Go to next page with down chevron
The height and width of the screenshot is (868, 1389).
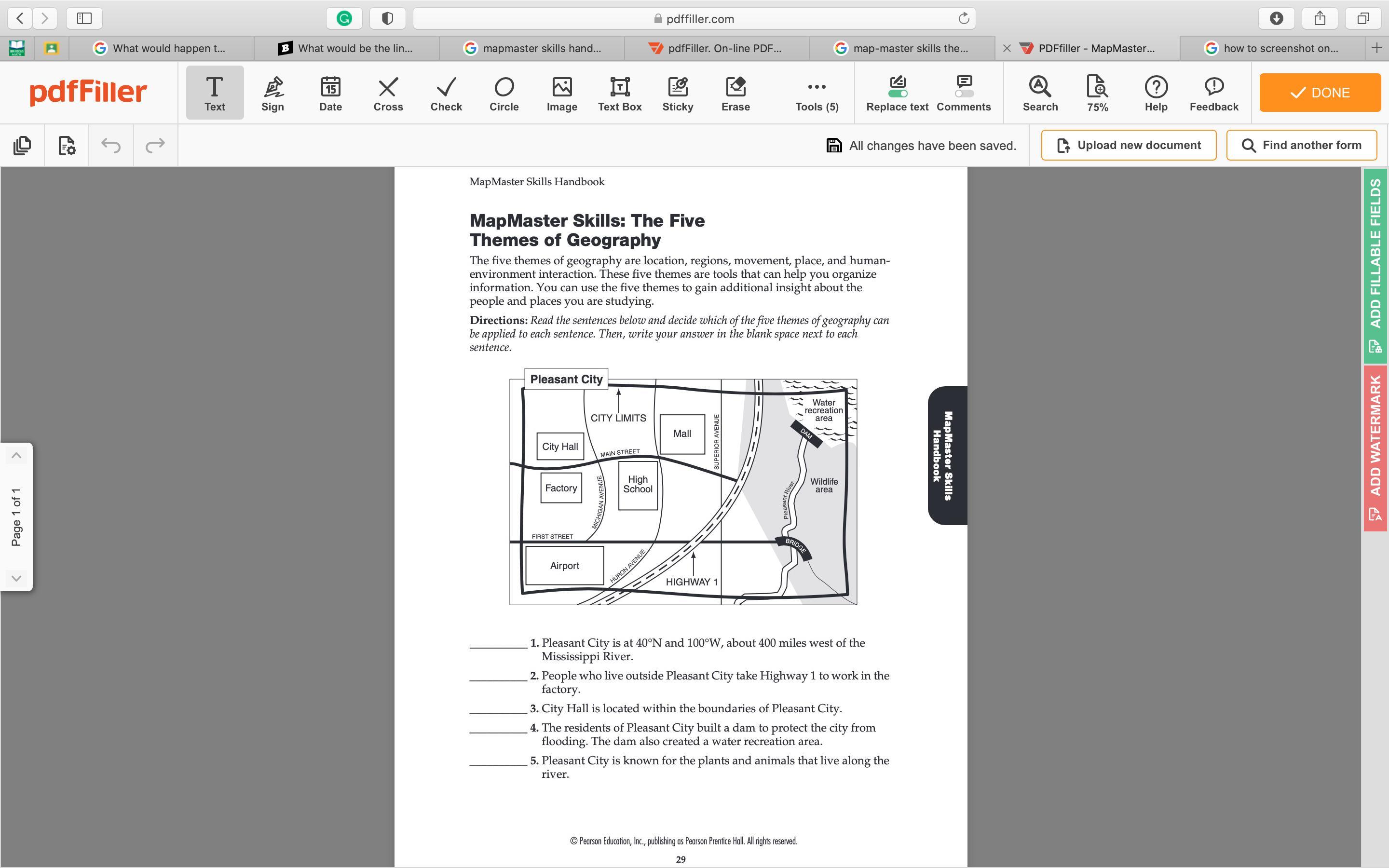17,578
